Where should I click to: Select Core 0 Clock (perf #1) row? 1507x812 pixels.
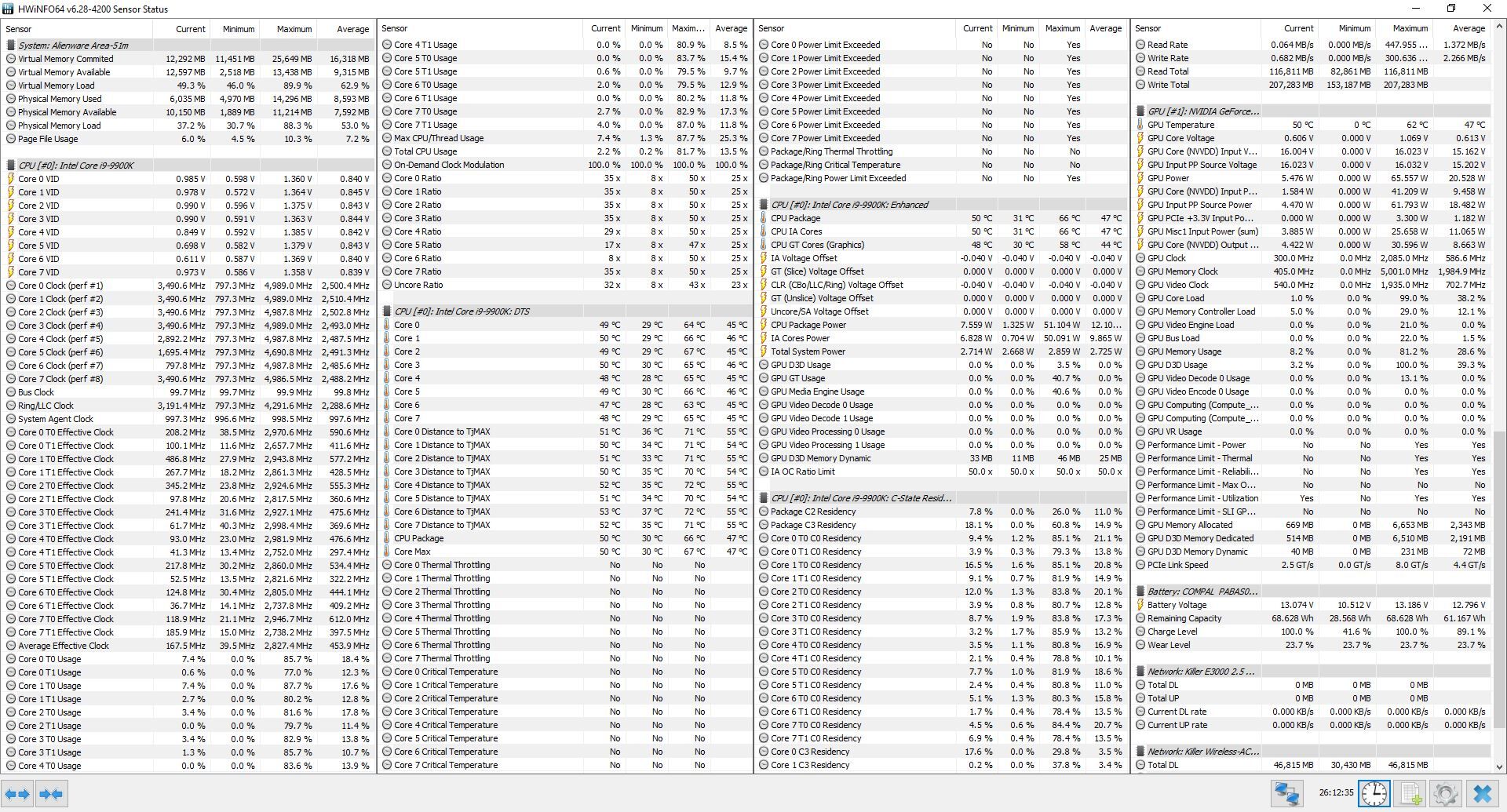point(188,286)
